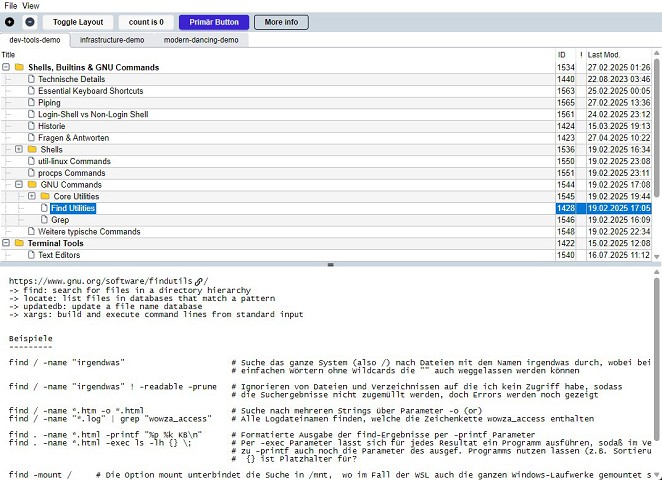The height and width of the screenshot is (480, 662).
Task: Click the document icon of Fragen & Antworten
Action: 31,138
